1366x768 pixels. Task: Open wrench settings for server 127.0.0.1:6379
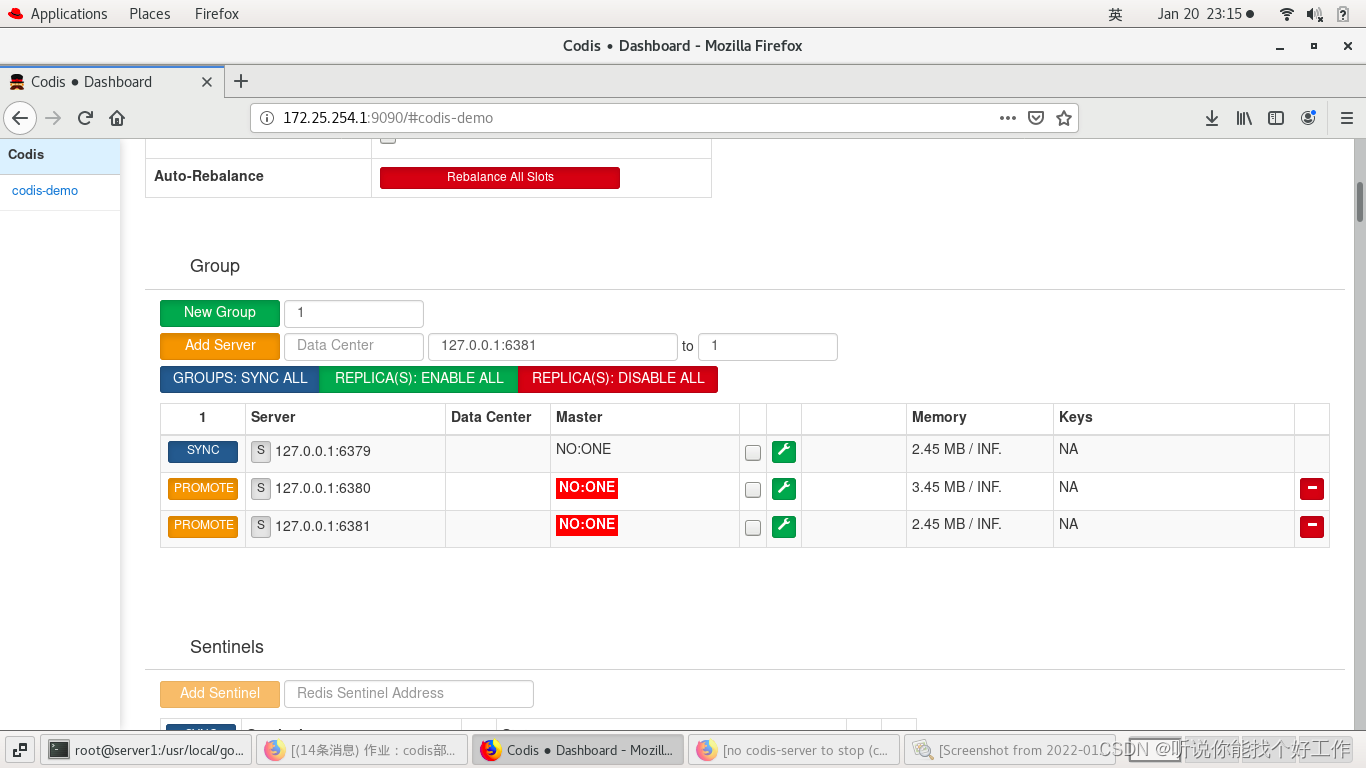784,452
